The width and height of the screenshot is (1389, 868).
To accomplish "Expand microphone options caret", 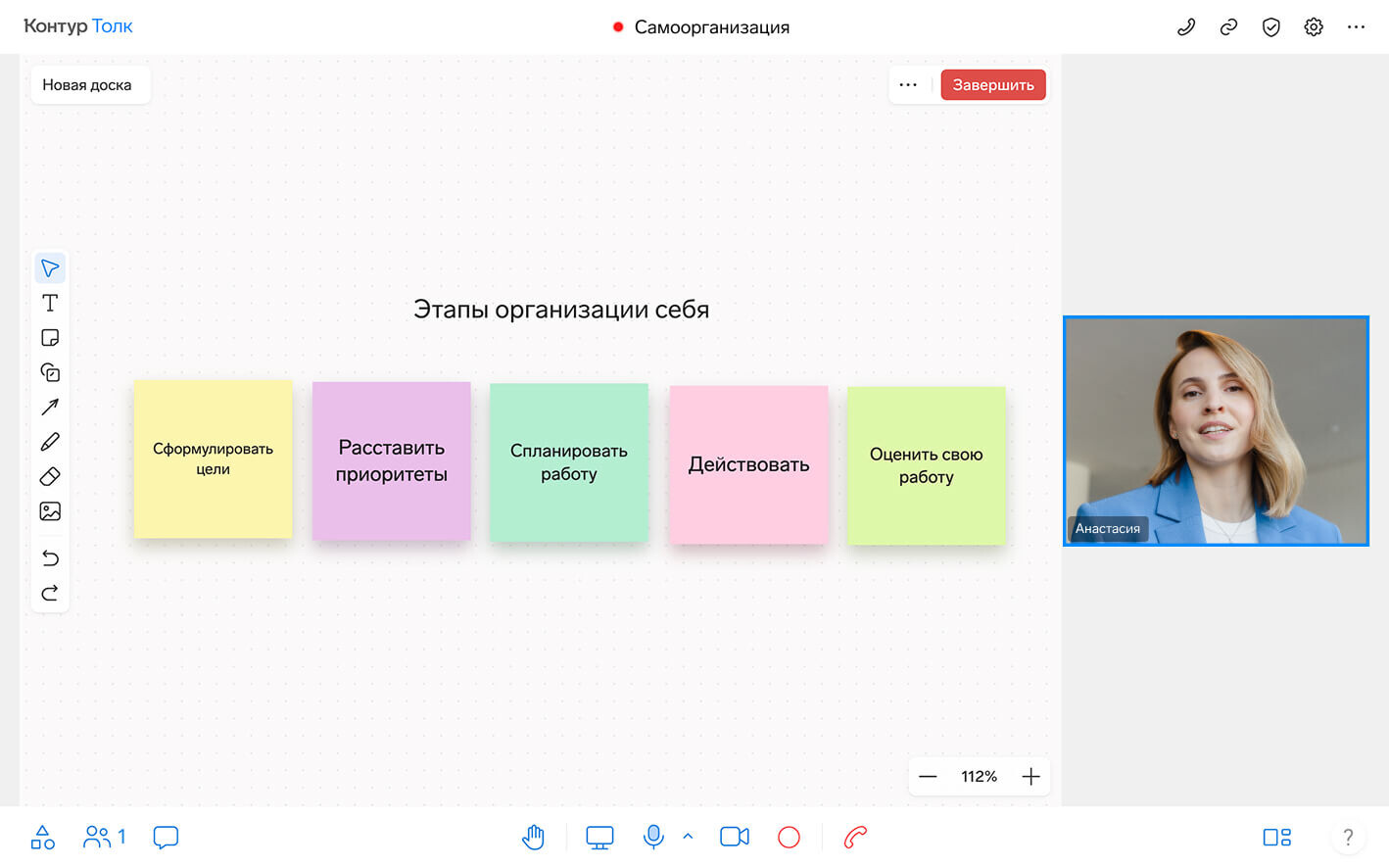I will [x=688, y=837].
